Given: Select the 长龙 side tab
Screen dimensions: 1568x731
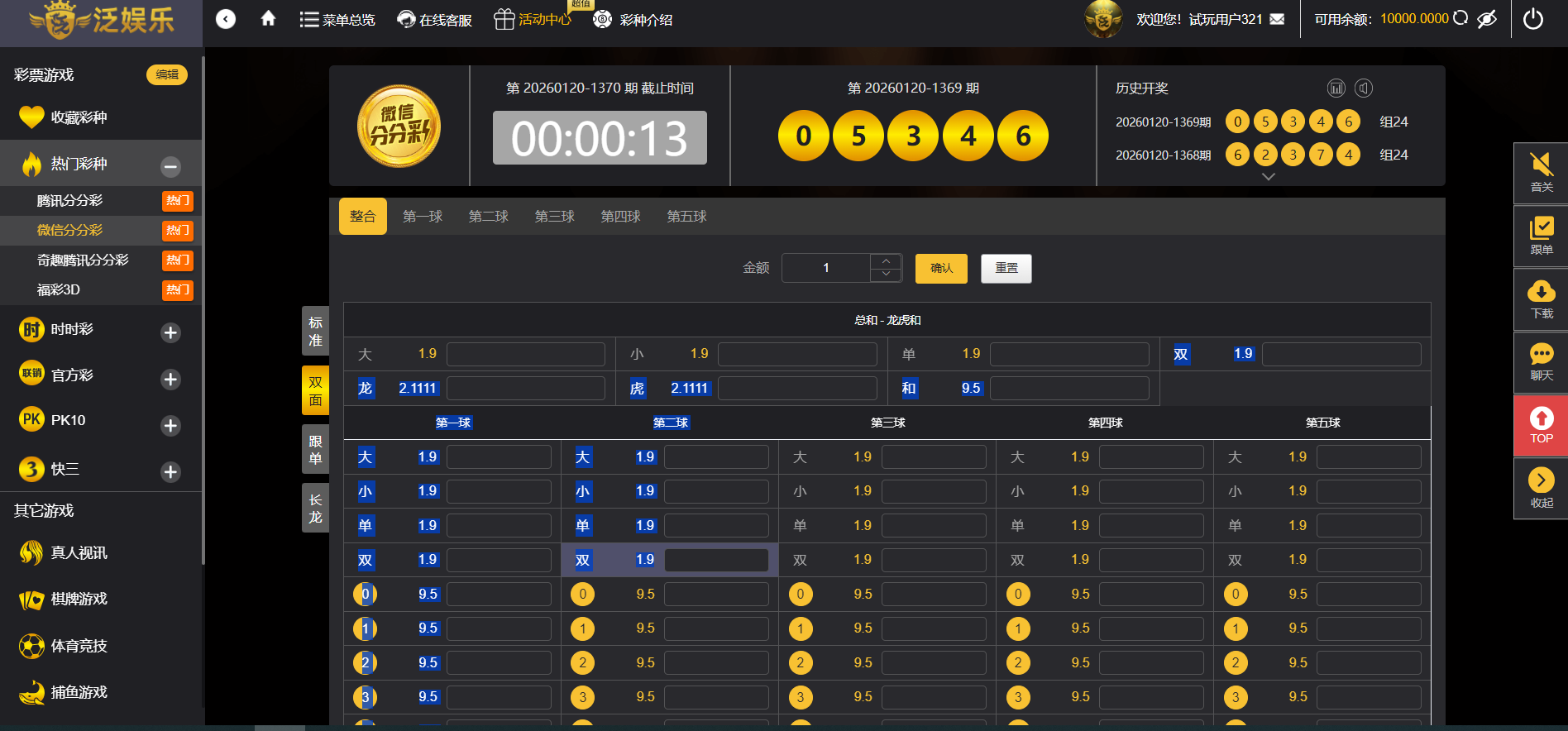Looking at the screenshot, I should 315,509.
